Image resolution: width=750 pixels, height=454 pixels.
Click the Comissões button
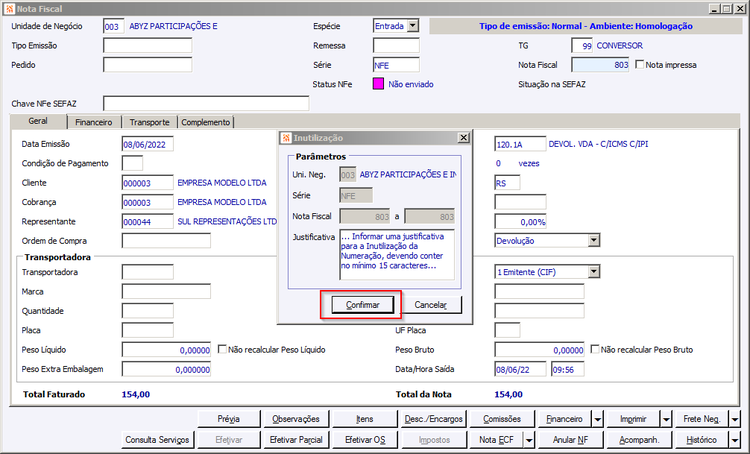pos(502,419)
